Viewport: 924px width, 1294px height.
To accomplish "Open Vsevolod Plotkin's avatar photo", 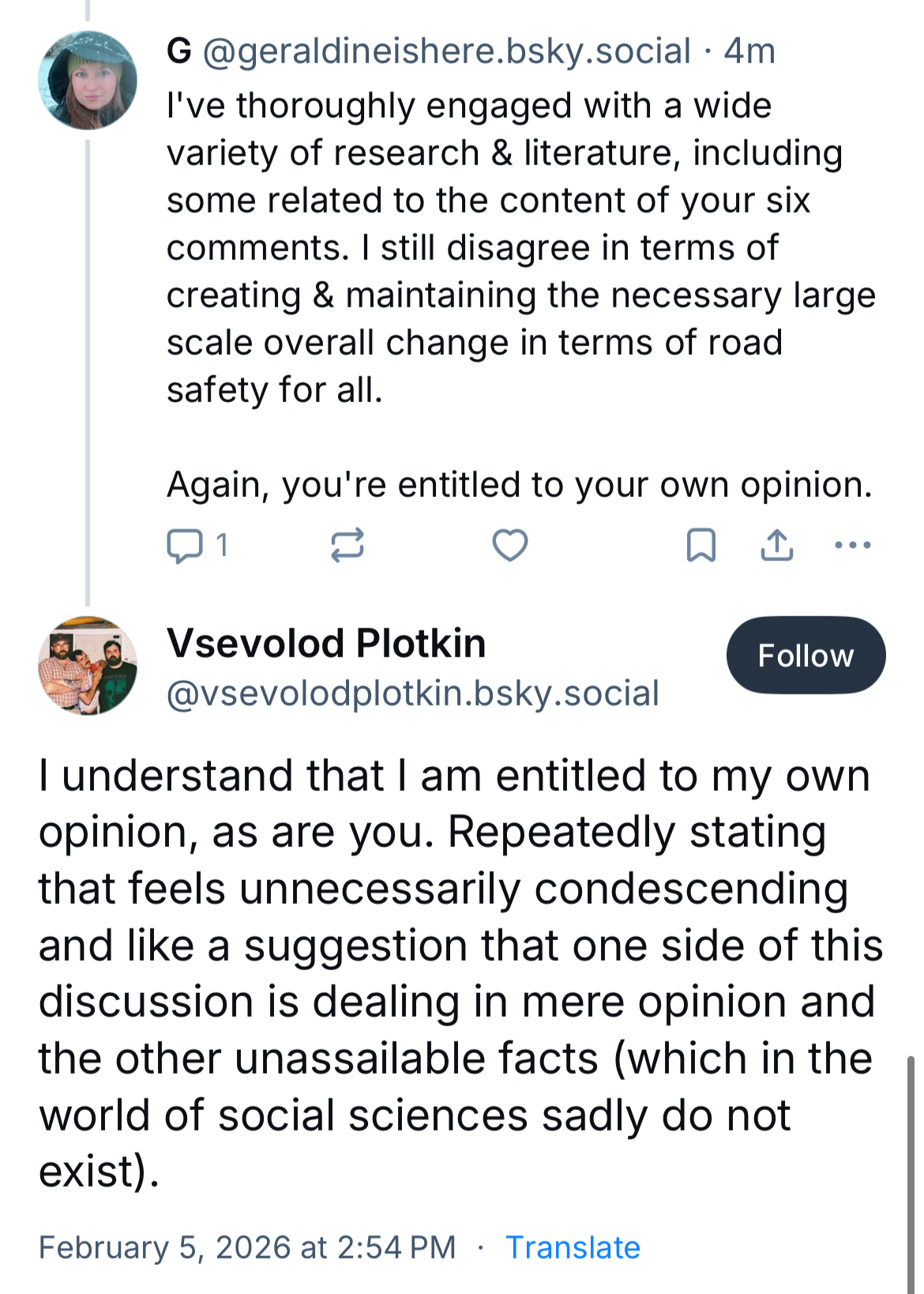I will (x=88, y=666).
